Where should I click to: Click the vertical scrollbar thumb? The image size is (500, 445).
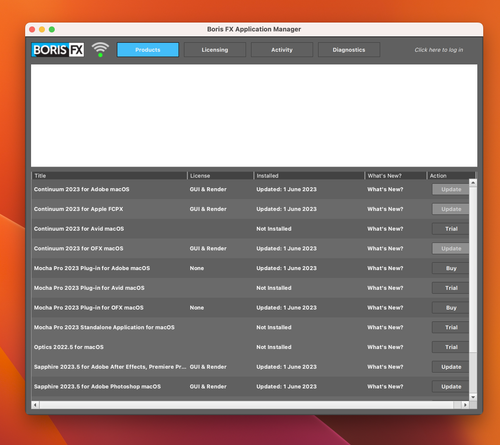[x=473, y=269]
